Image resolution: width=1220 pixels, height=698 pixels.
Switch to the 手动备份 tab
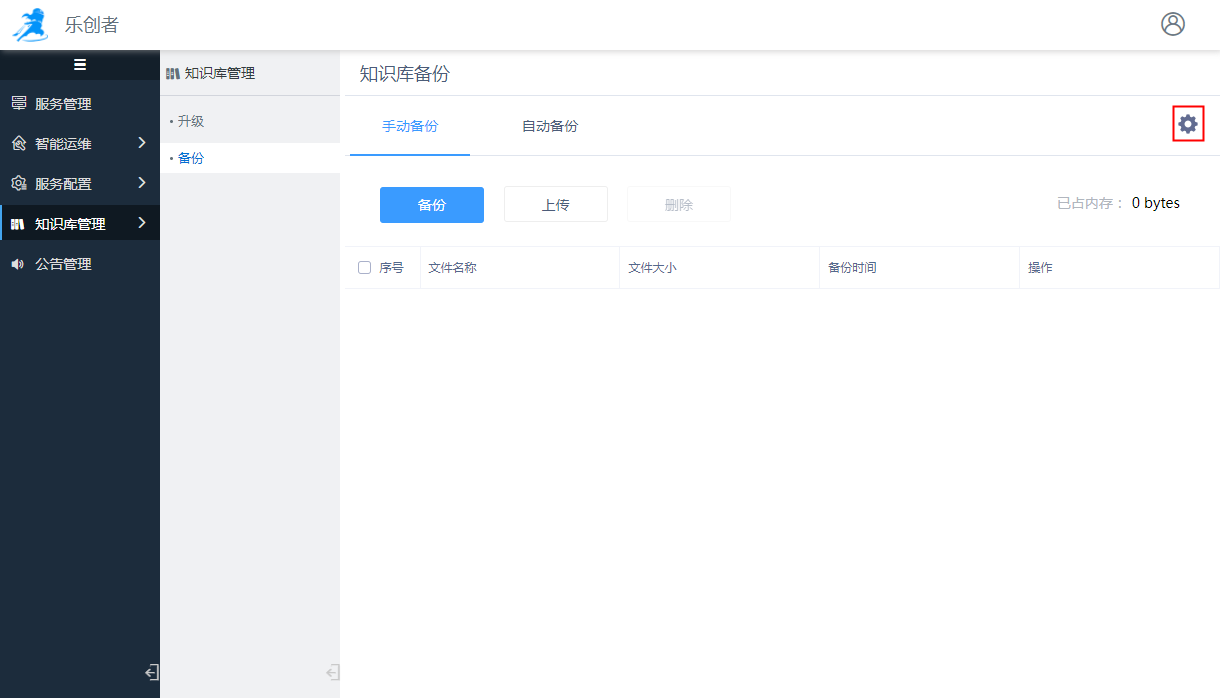coord(409,128)
